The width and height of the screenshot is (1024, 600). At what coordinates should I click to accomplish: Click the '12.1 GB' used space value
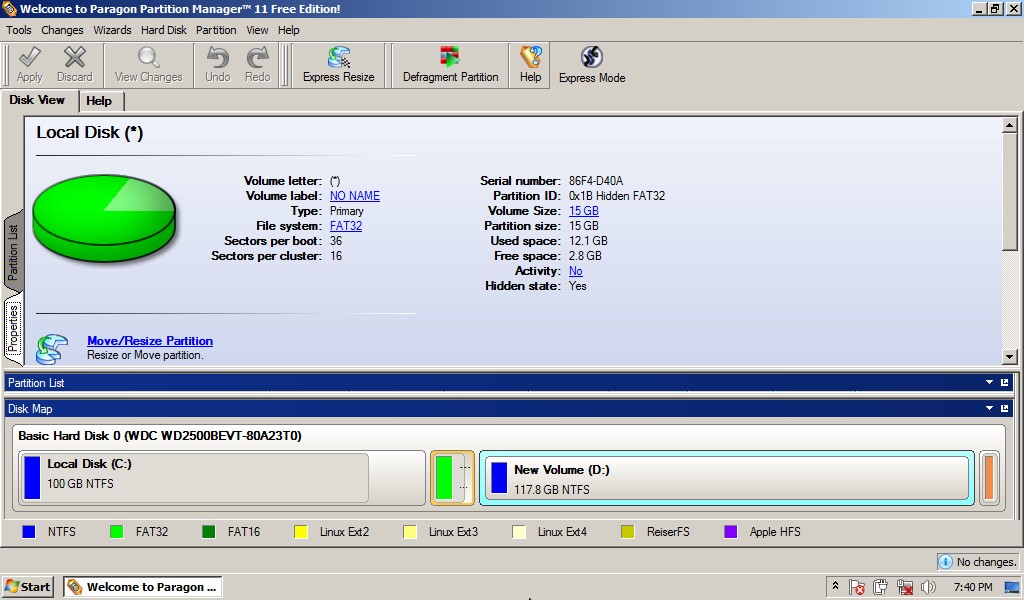[x=588, y=241]
